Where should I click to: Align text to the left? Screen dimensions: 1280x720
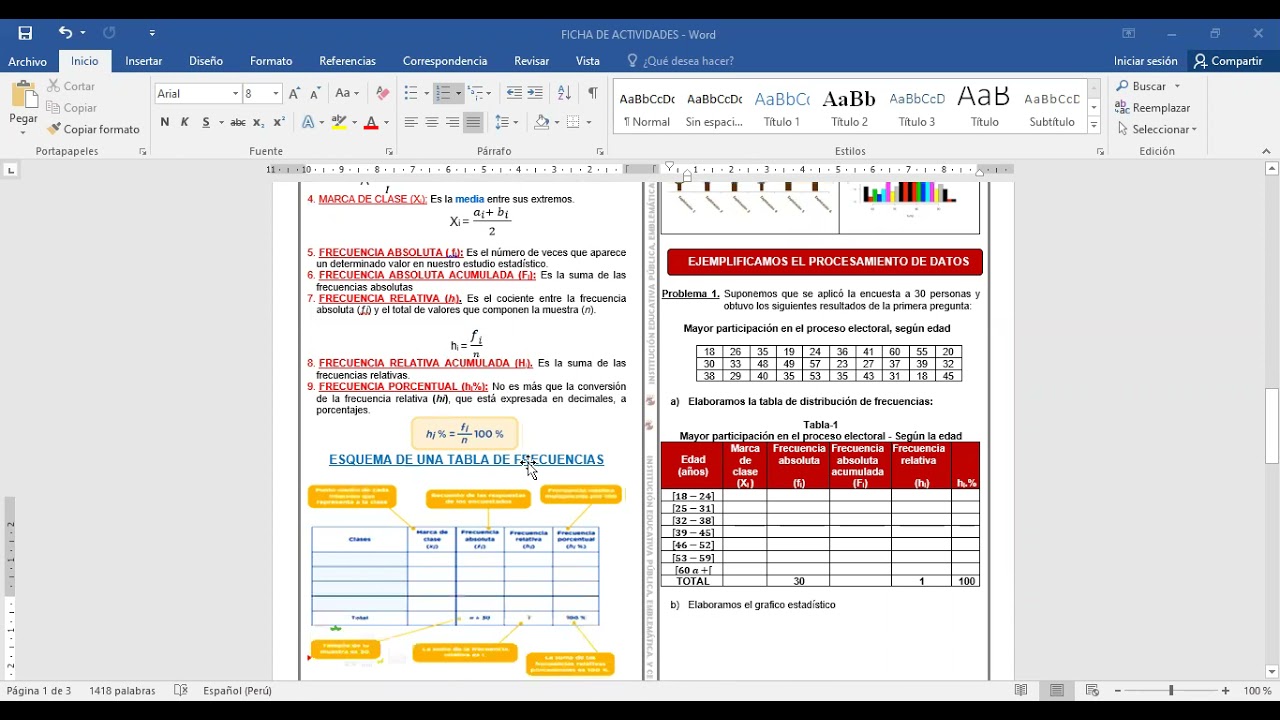click(x=411, y=122)
